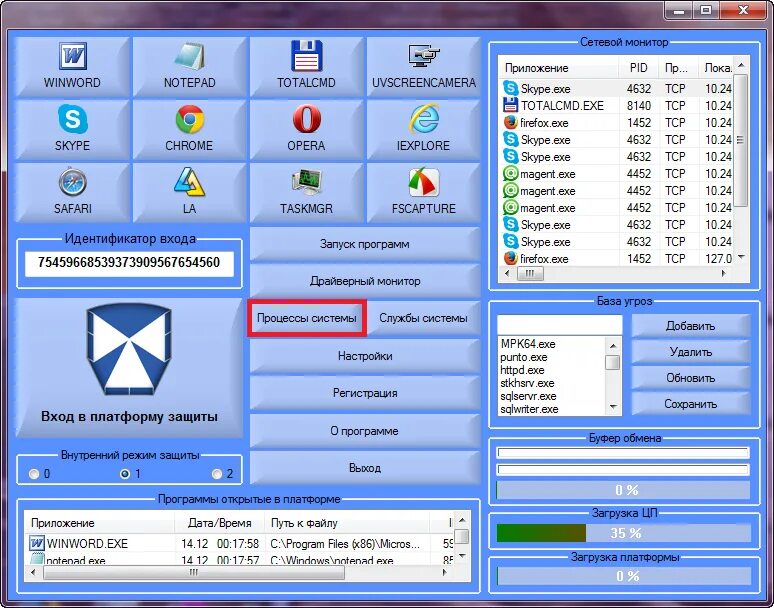Click the Буфер обмена 0% progress bar
This screenshot has width=774, height=608.
point(623,490)
